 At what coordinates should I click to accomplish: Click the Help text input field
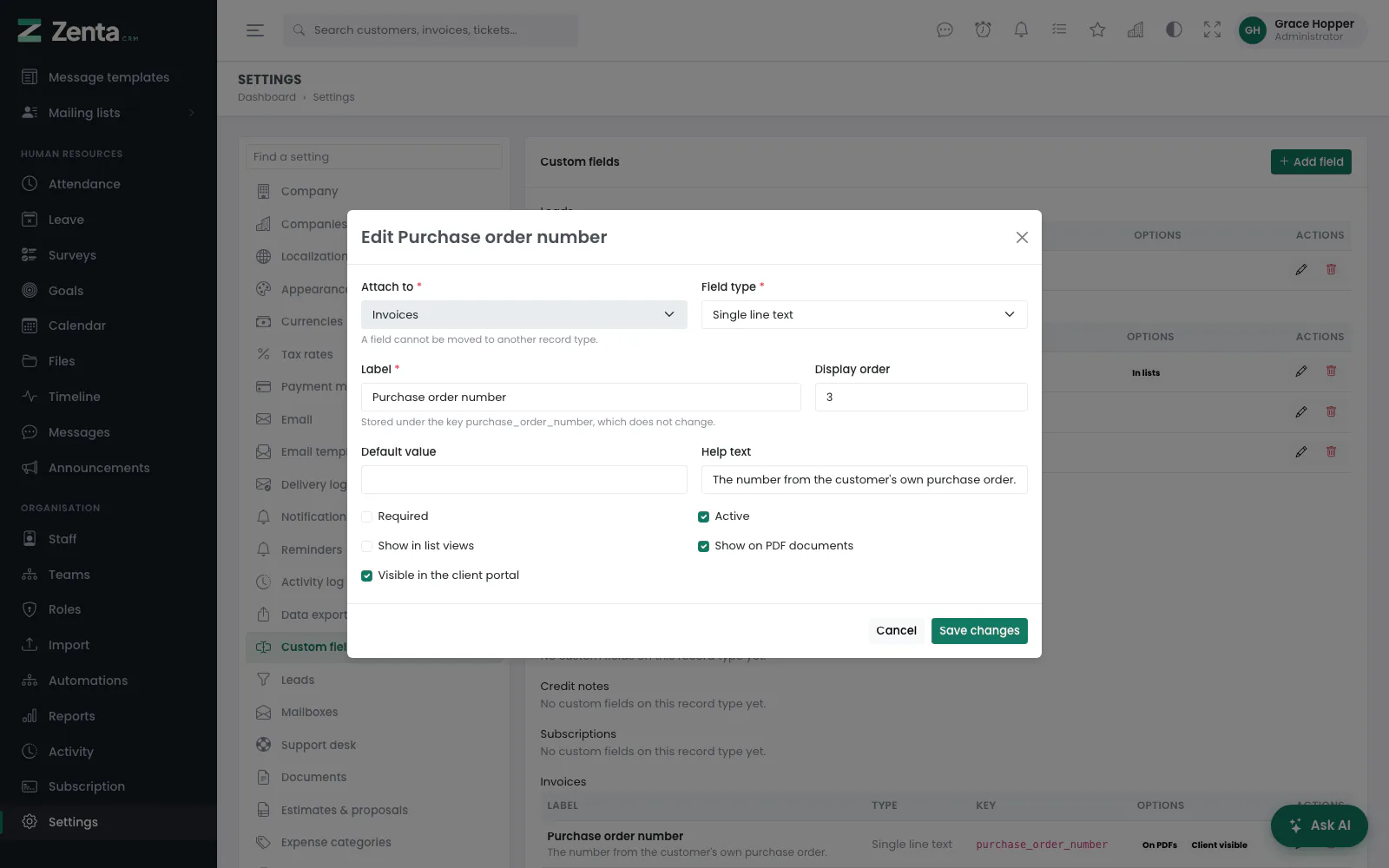click(x=865, y=479)
